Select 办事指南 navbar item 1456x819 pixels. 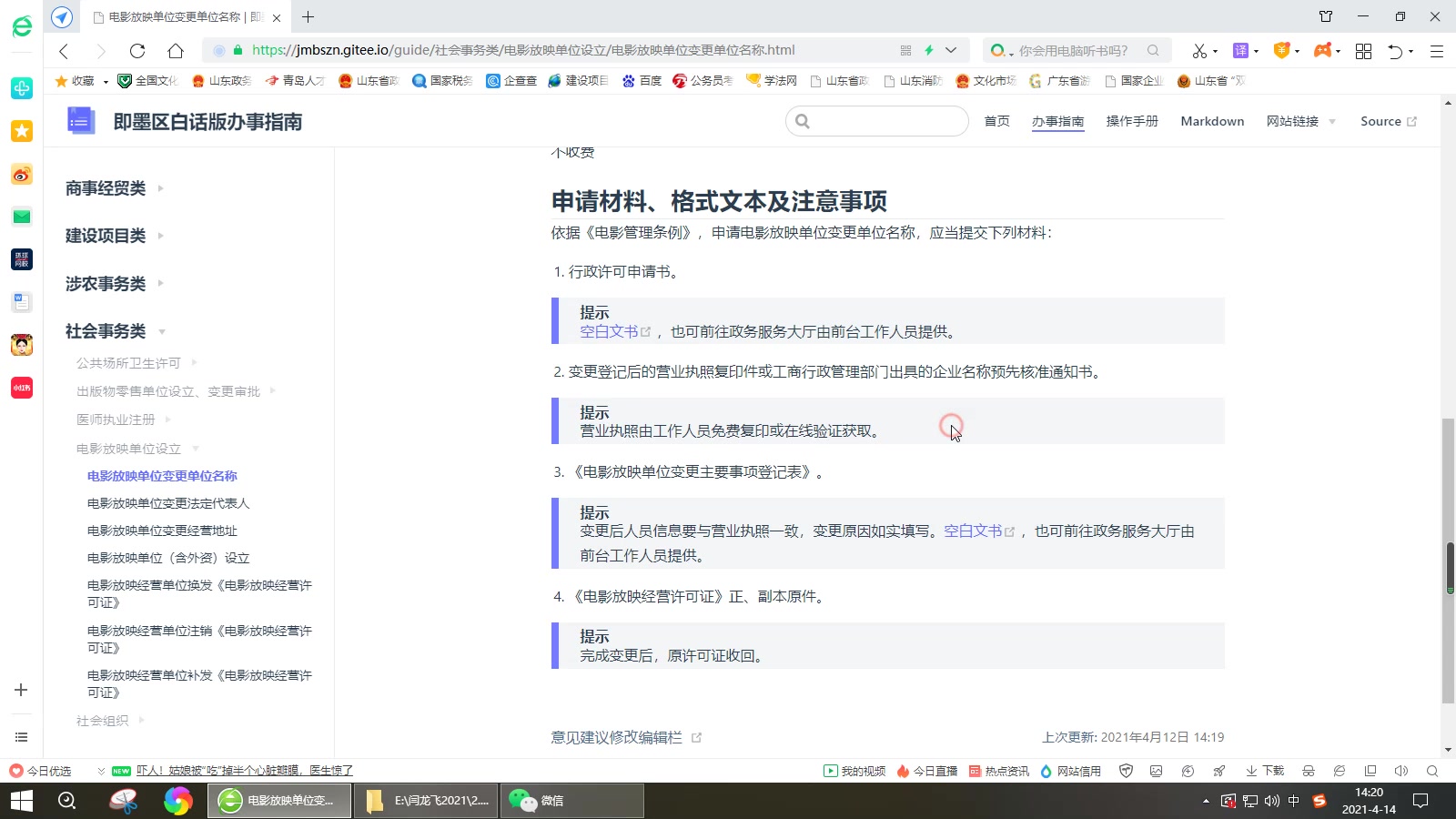(1057, 121)
